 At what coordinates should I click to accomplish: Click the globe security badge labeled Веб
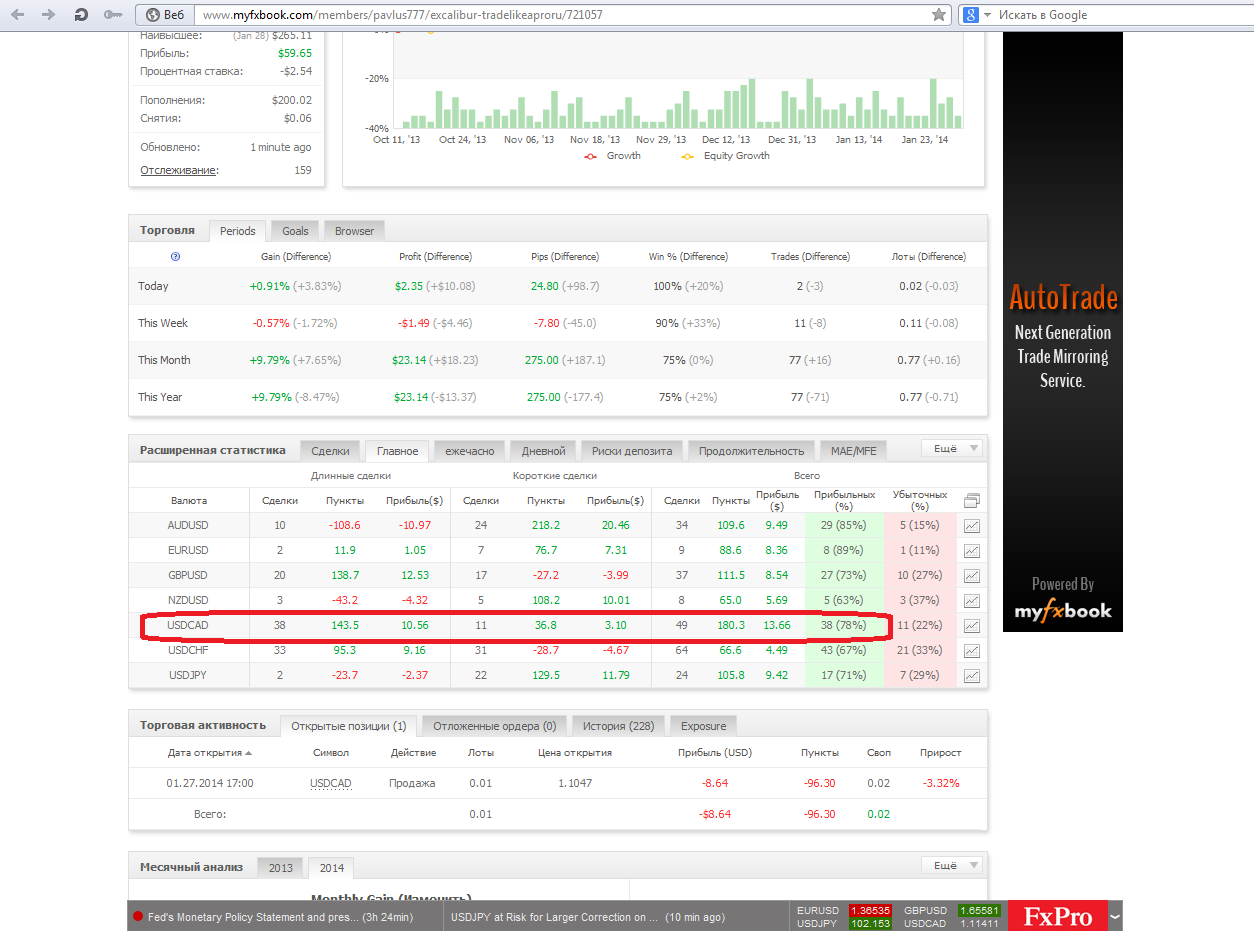[164, 15]
